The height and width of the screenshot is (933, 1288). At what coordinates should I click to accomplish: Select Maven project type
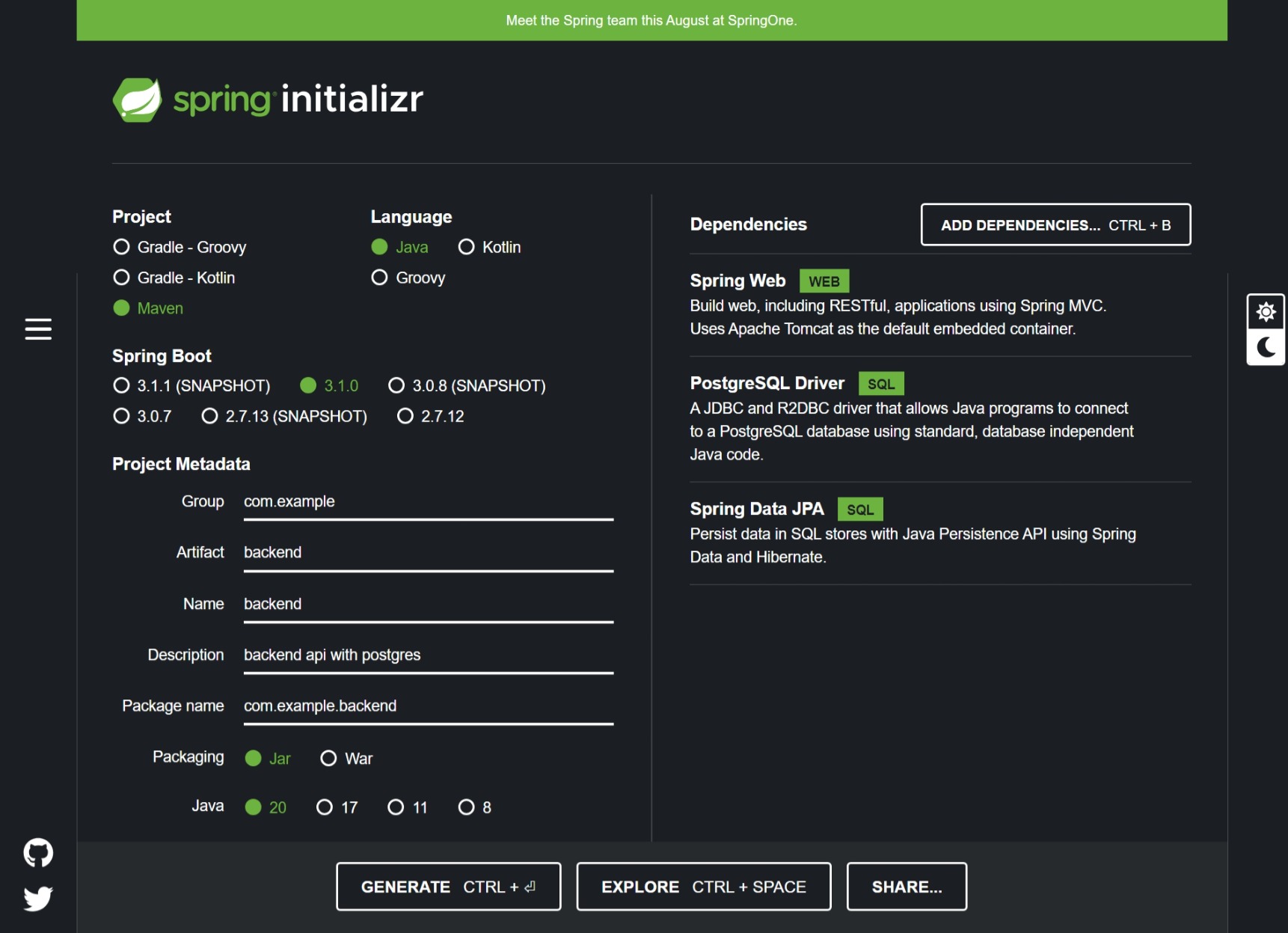click(148, 308)
